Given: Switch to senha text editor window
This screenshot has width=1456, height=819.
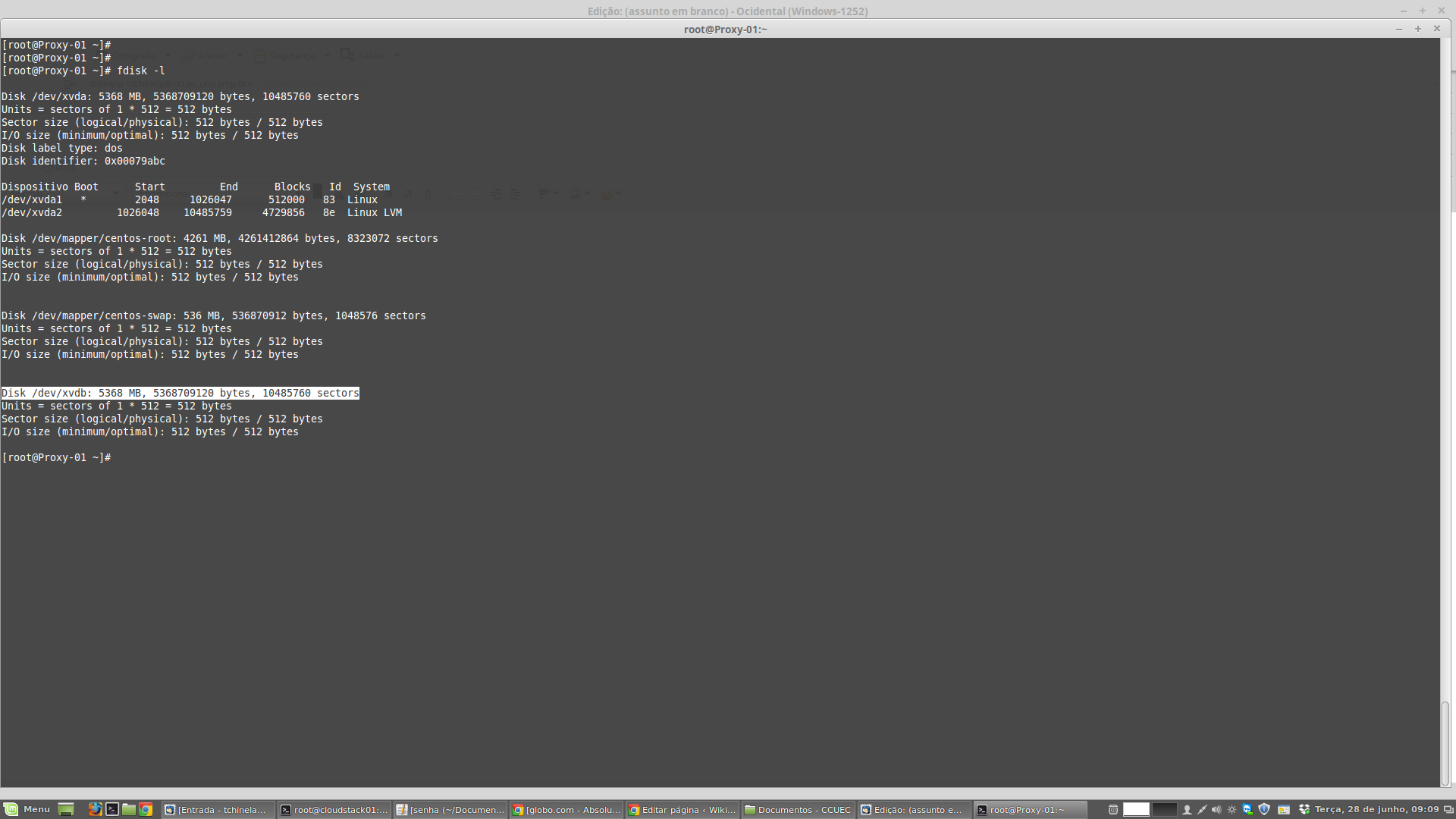Looking at the screenshot, I should tap(450, 809).
